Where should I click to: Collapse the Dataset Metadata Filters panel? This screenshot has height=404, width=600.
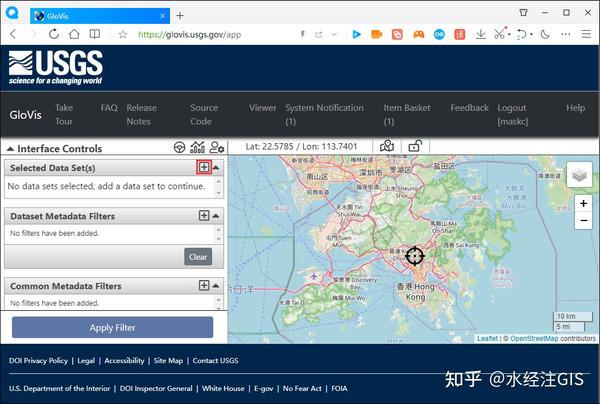216,216
